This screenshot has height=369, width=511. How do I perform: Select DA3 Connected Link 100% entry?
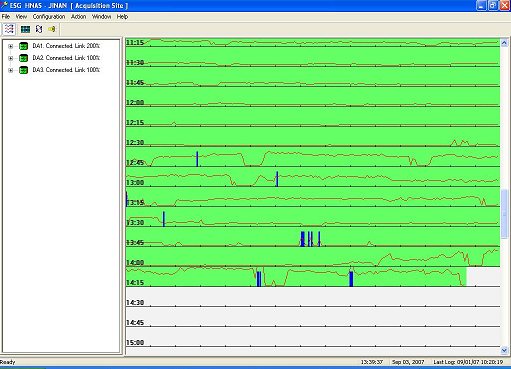(66, 70)
